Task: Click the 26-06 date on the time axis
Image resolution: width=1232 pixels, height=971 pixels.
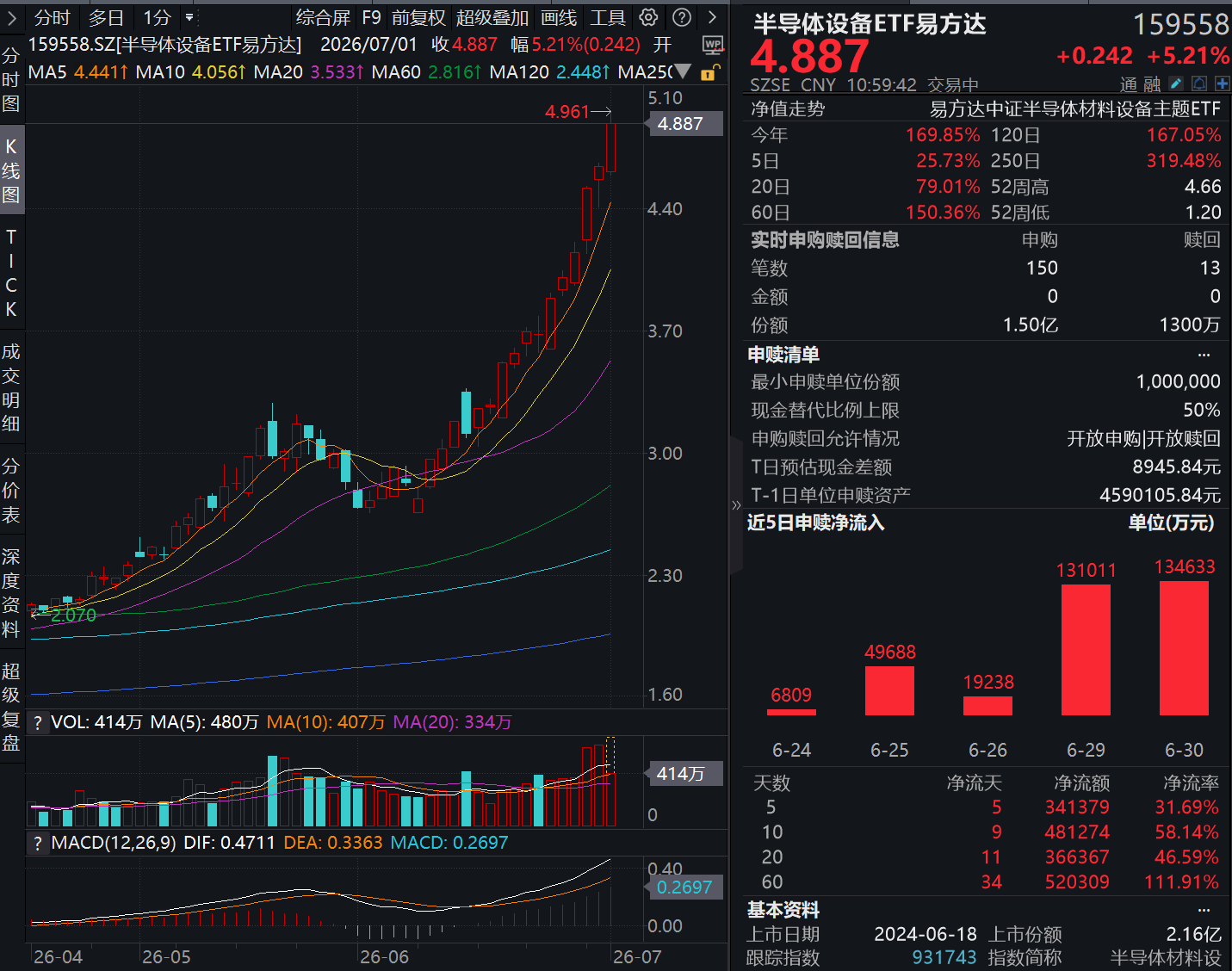Action: pos(384,957)
